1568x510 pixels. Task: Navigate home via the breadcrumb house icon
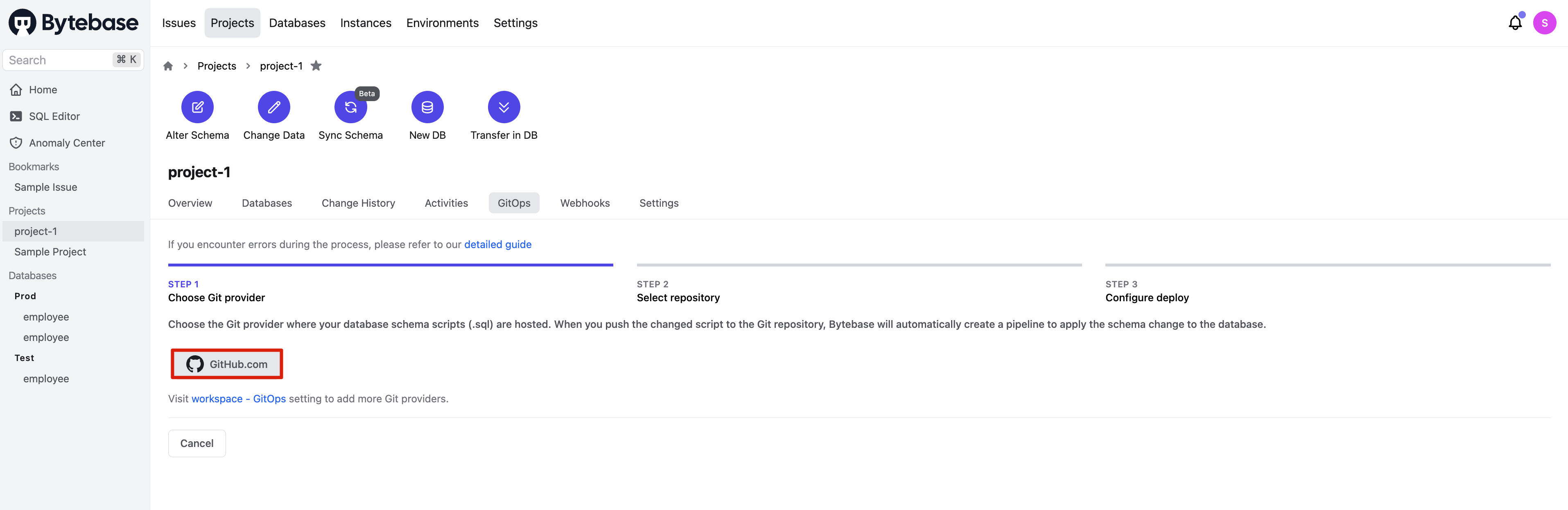(x=168, y=66)
